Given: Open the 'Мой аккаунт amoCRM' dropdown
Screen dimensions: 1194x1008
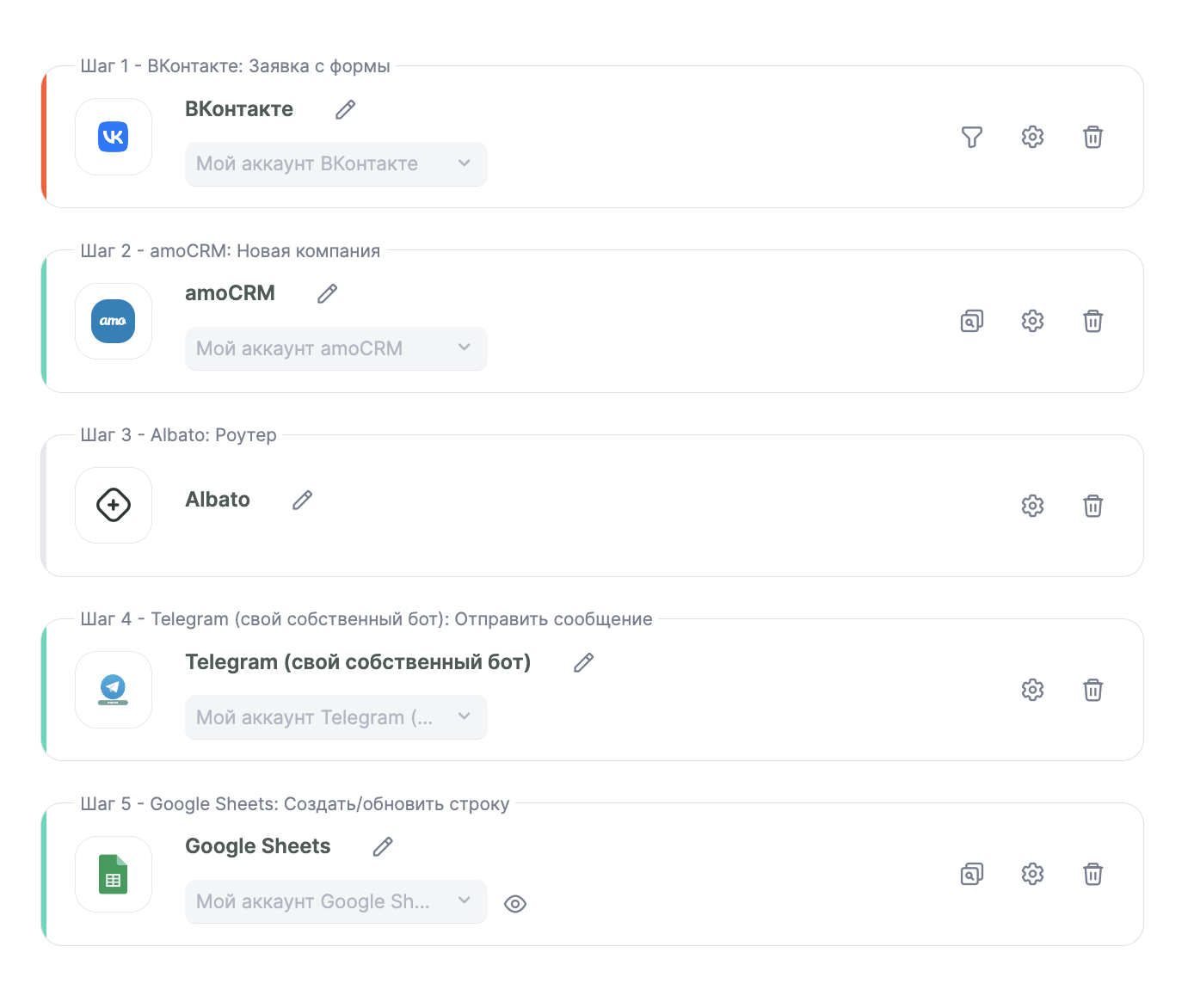Looking at the screenshot, I should coord(335,348).
